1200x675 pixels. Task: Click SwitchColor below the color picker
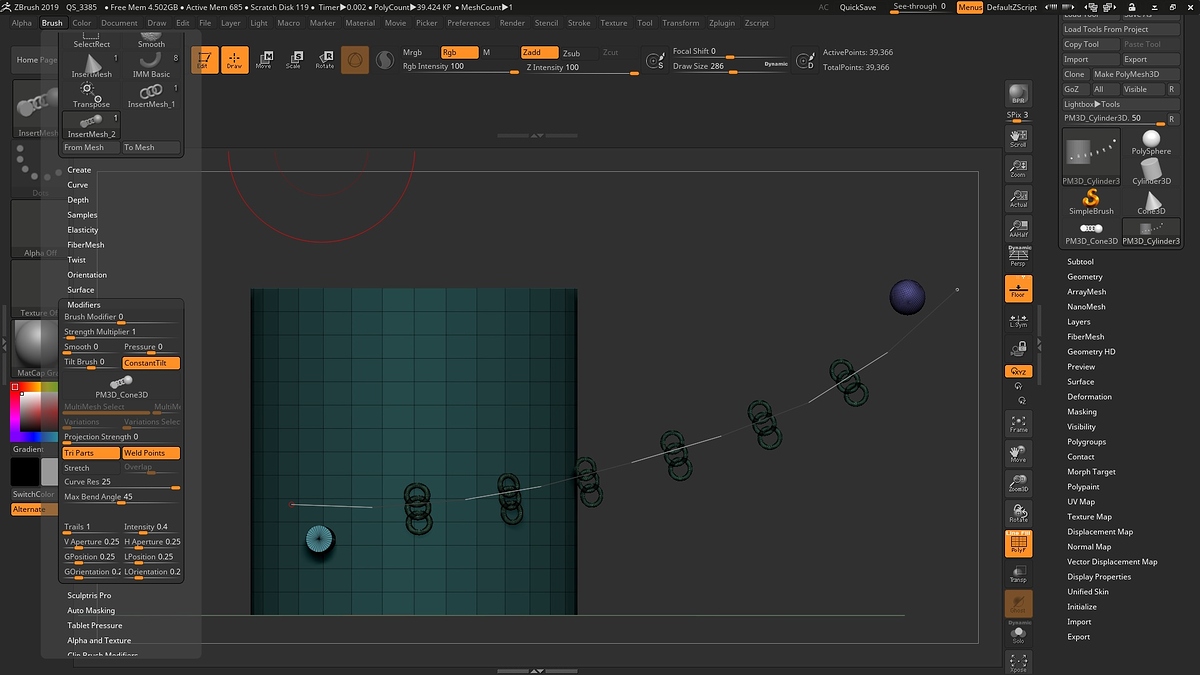pos(34,494)
